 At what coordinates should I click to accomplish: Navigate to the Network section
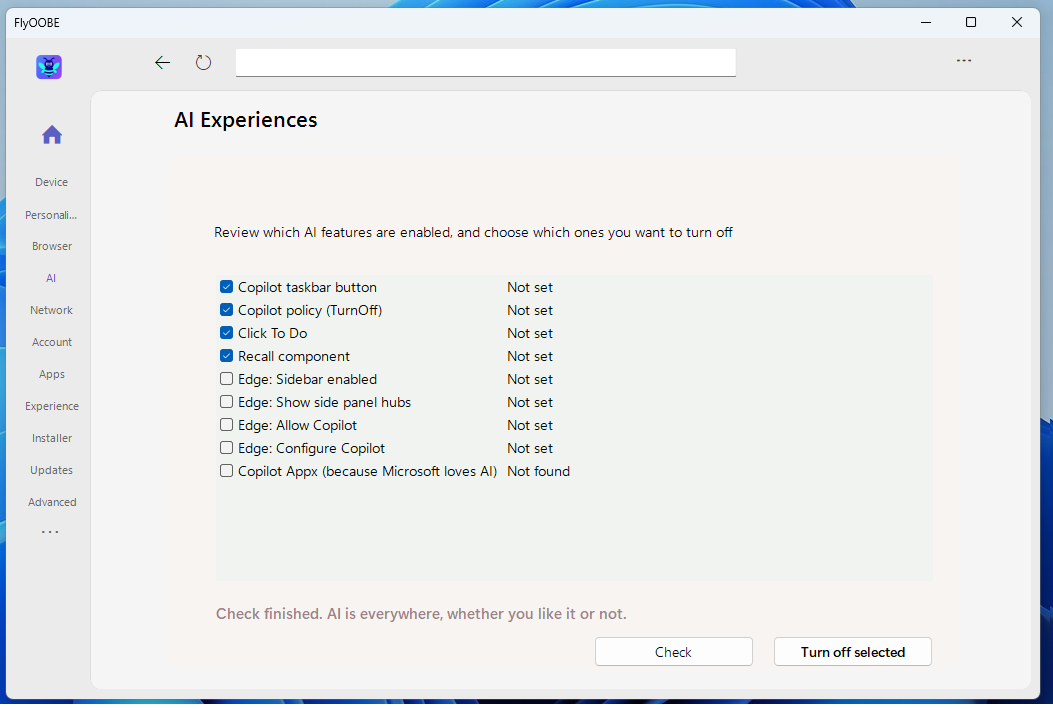click(52, 310)
